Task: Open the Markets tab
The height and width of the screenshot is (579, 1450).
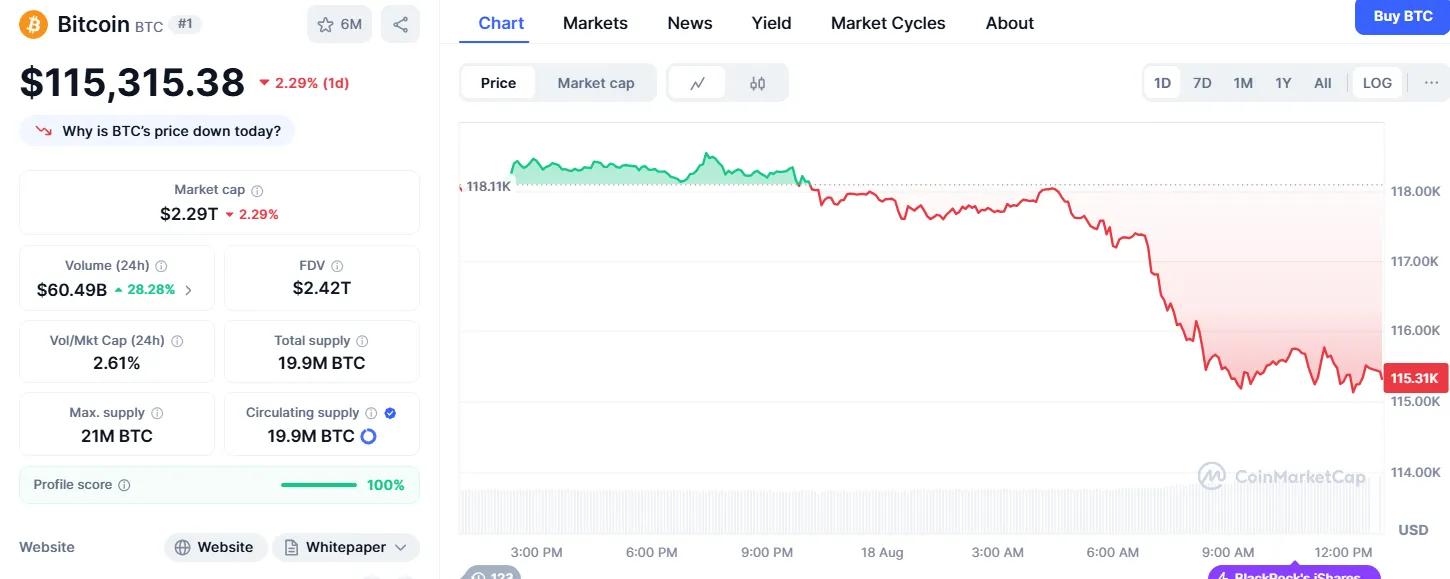Action: tap(595, 23)
